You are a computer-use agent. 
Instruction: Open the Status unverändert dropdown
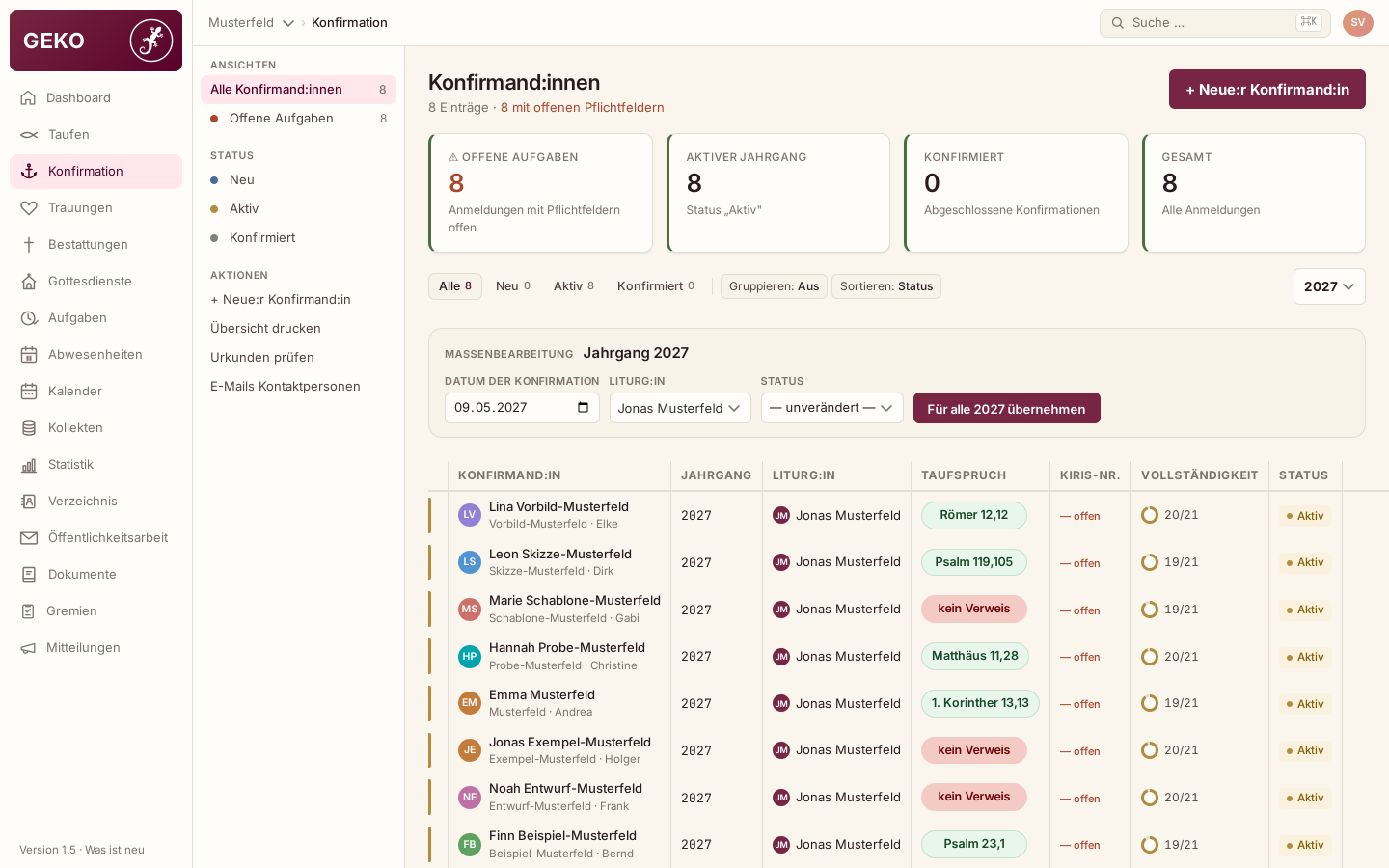click(832, 408)
